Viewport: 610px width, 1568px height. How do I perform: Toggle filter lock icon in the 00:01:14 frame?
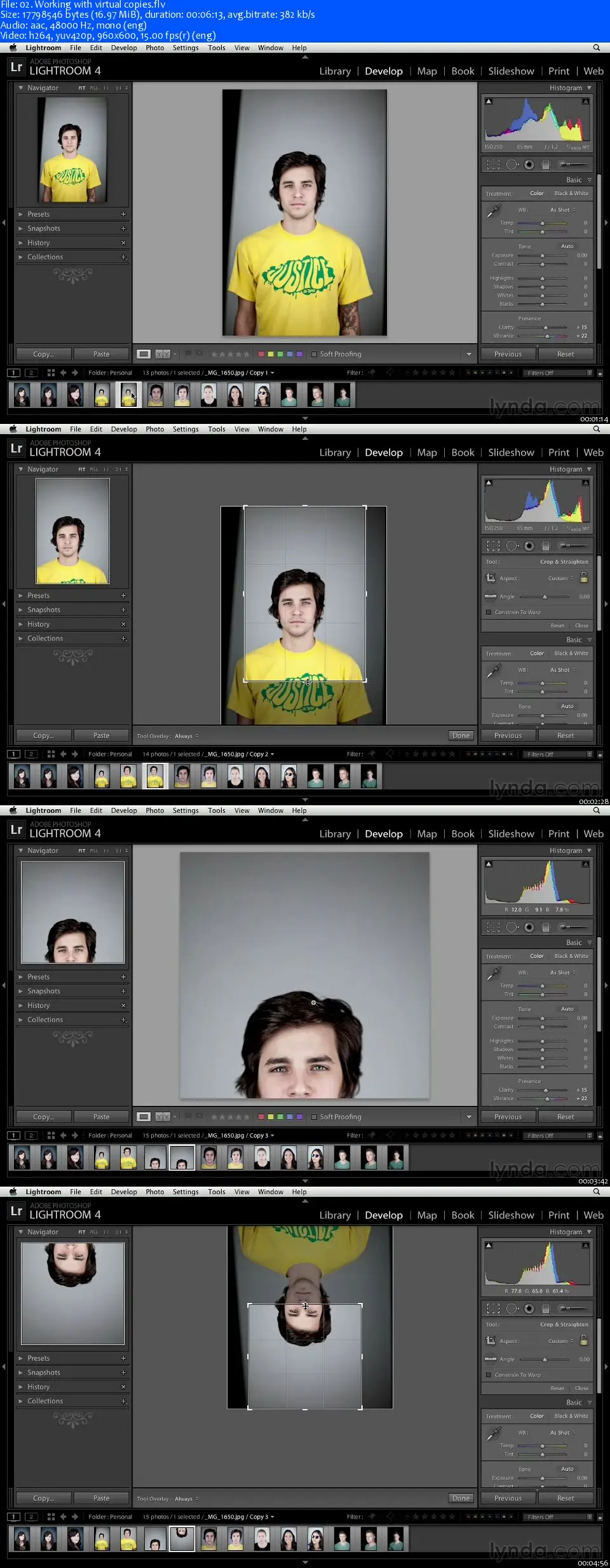600,373
